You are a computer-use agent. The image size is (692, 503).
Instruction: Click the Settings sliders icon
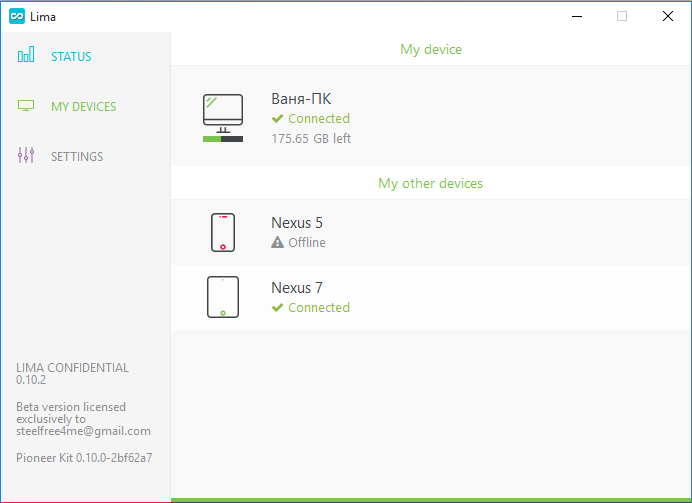[x=26, y=155]
